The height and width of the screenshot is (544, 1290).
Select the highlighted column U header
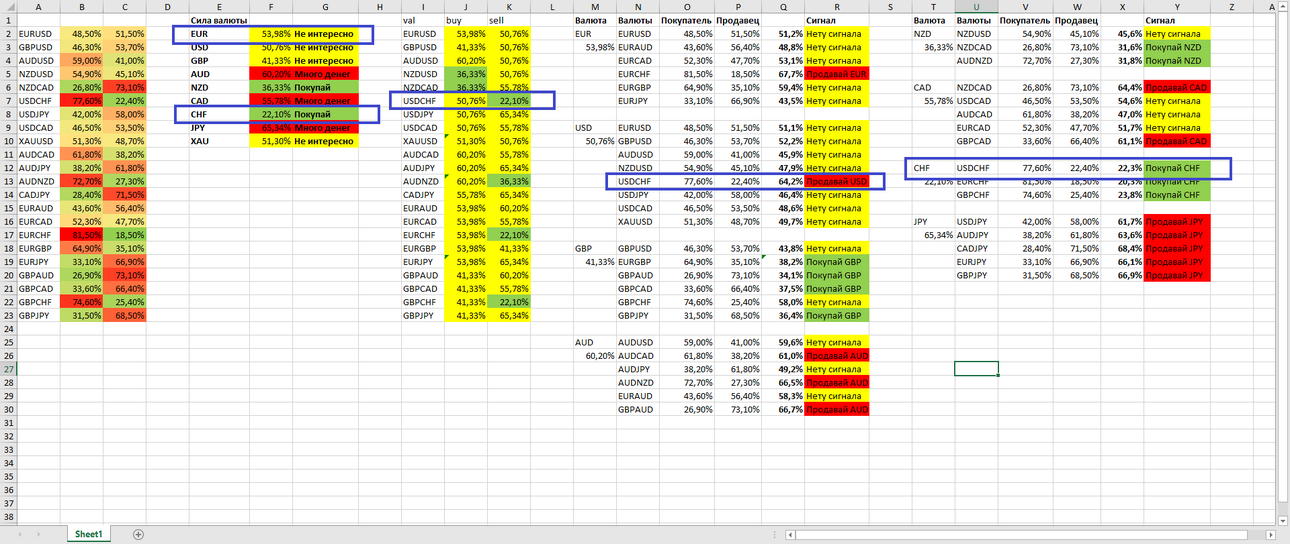[976, 6]
